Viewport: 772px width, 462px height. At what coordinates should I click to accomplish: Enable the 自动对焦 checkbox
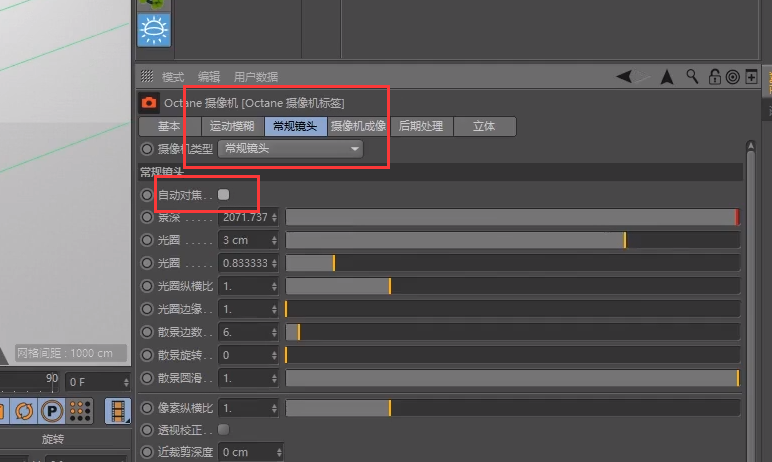tap(224, 195)
